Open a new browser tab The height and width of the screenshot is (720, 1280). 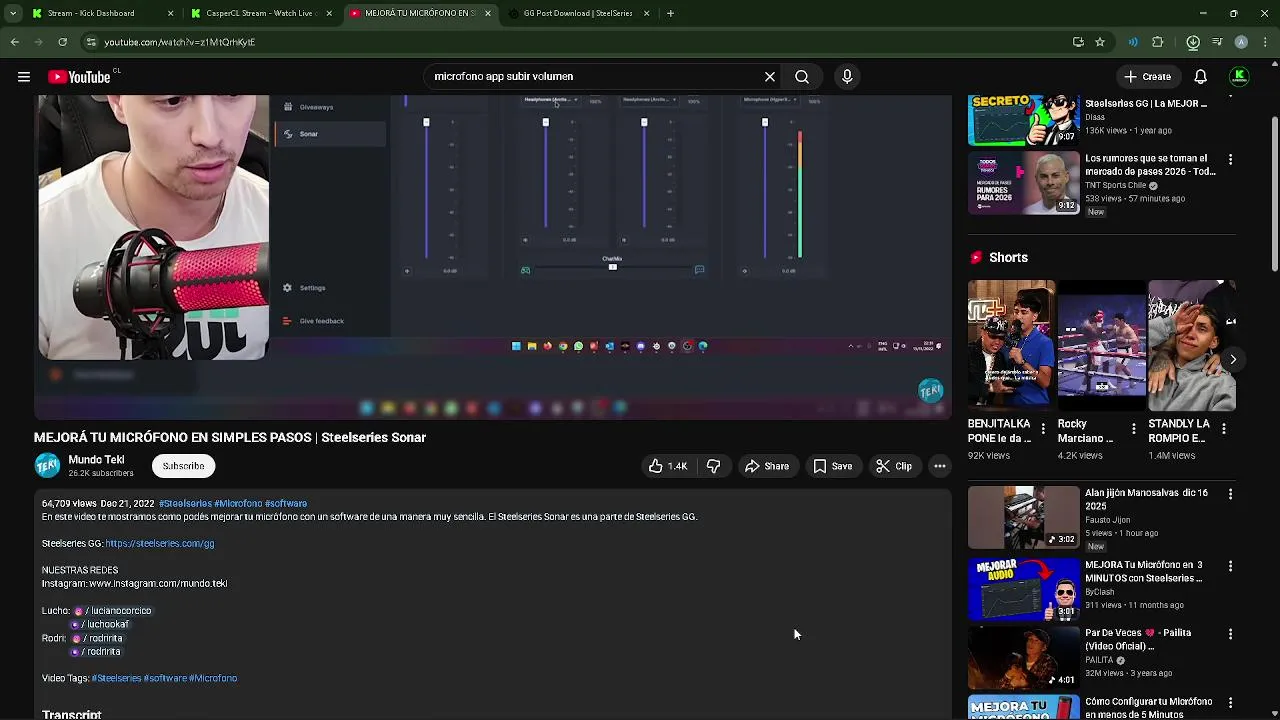pos(670,13)
